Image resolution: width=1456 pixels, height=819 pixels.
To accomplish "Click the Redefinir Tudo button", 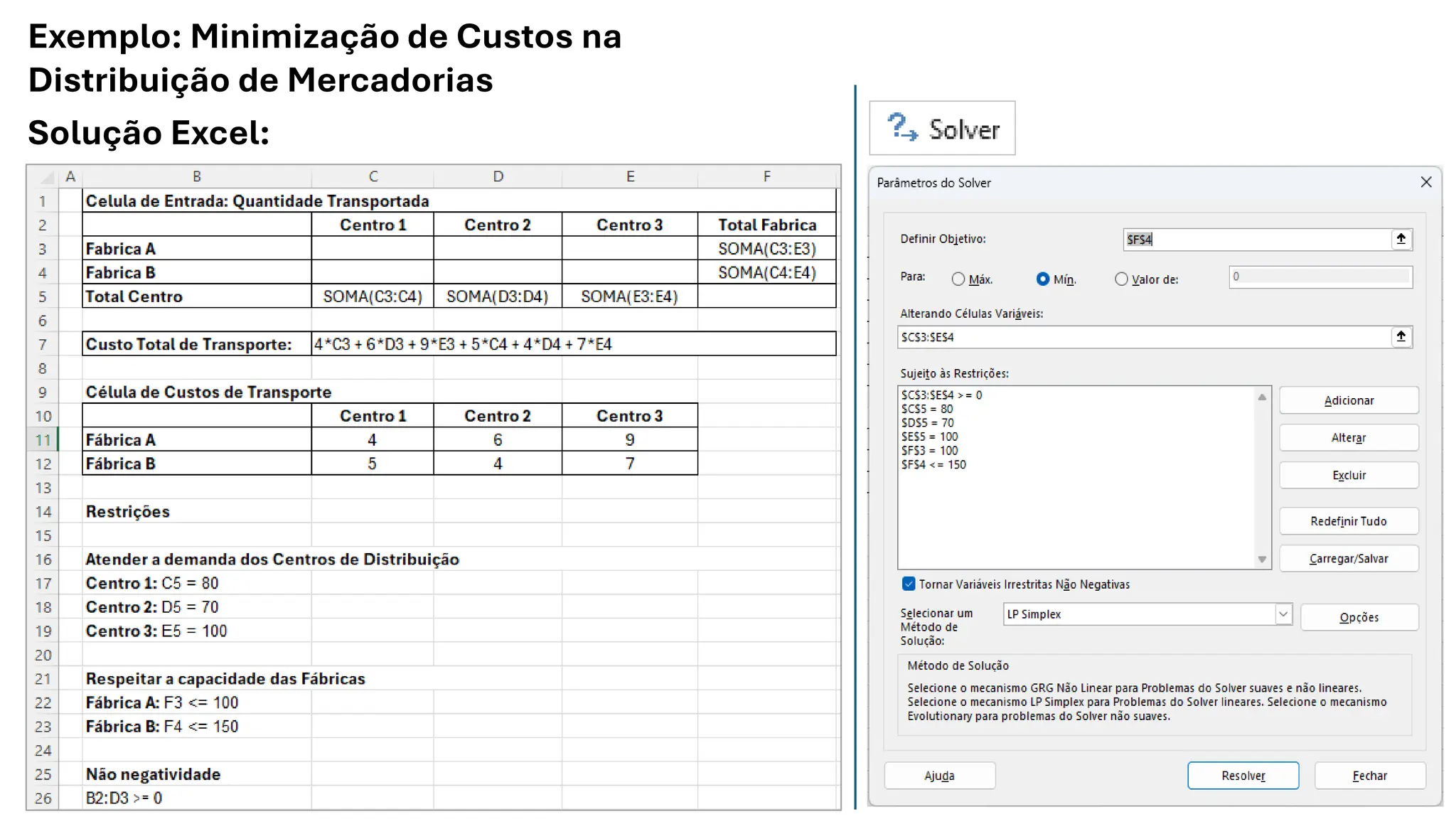I will [x=1349, y=521].
